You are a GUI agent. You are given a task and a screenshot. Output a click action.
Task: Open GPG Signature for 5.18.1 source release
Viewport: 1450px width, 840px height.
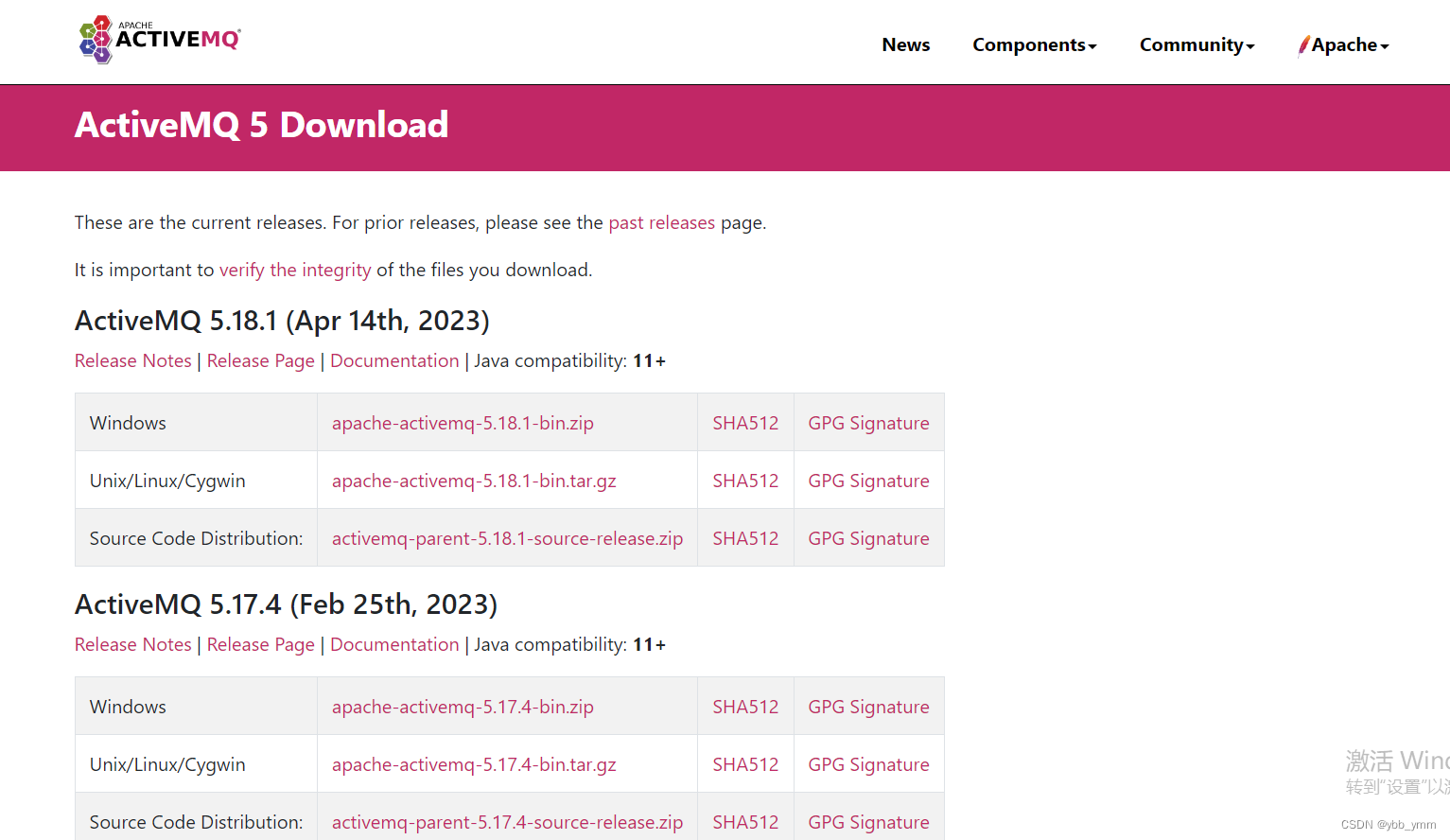868,538
